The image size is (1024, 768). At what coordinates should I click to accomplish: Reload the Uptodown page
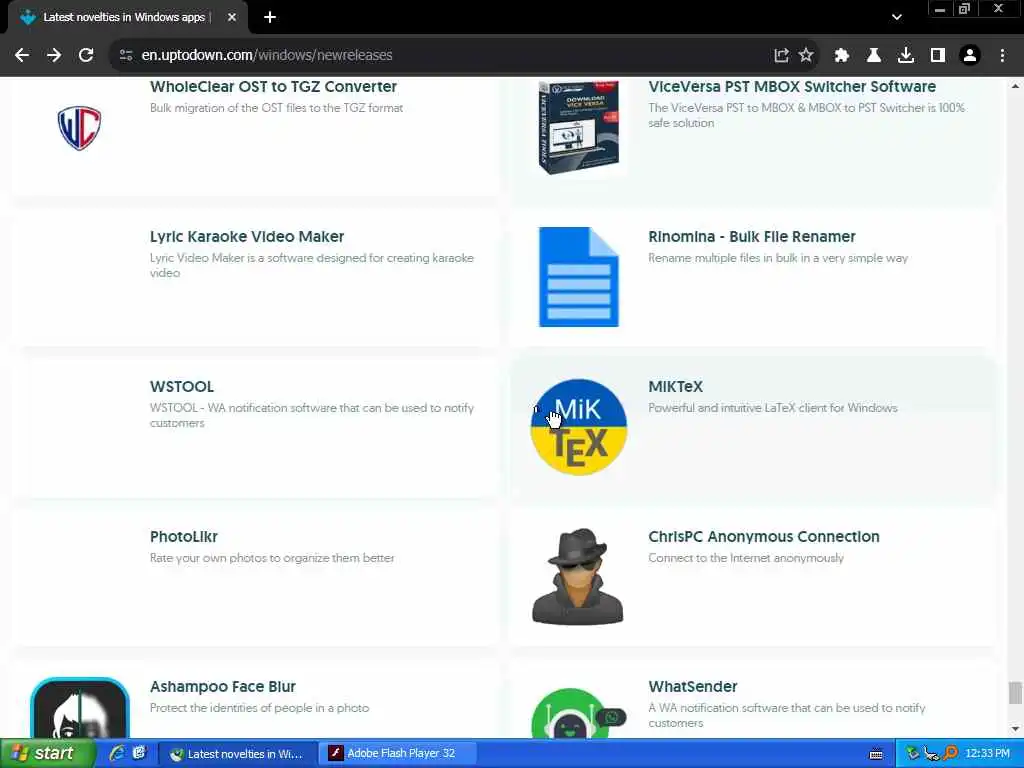tap(86, 56)
